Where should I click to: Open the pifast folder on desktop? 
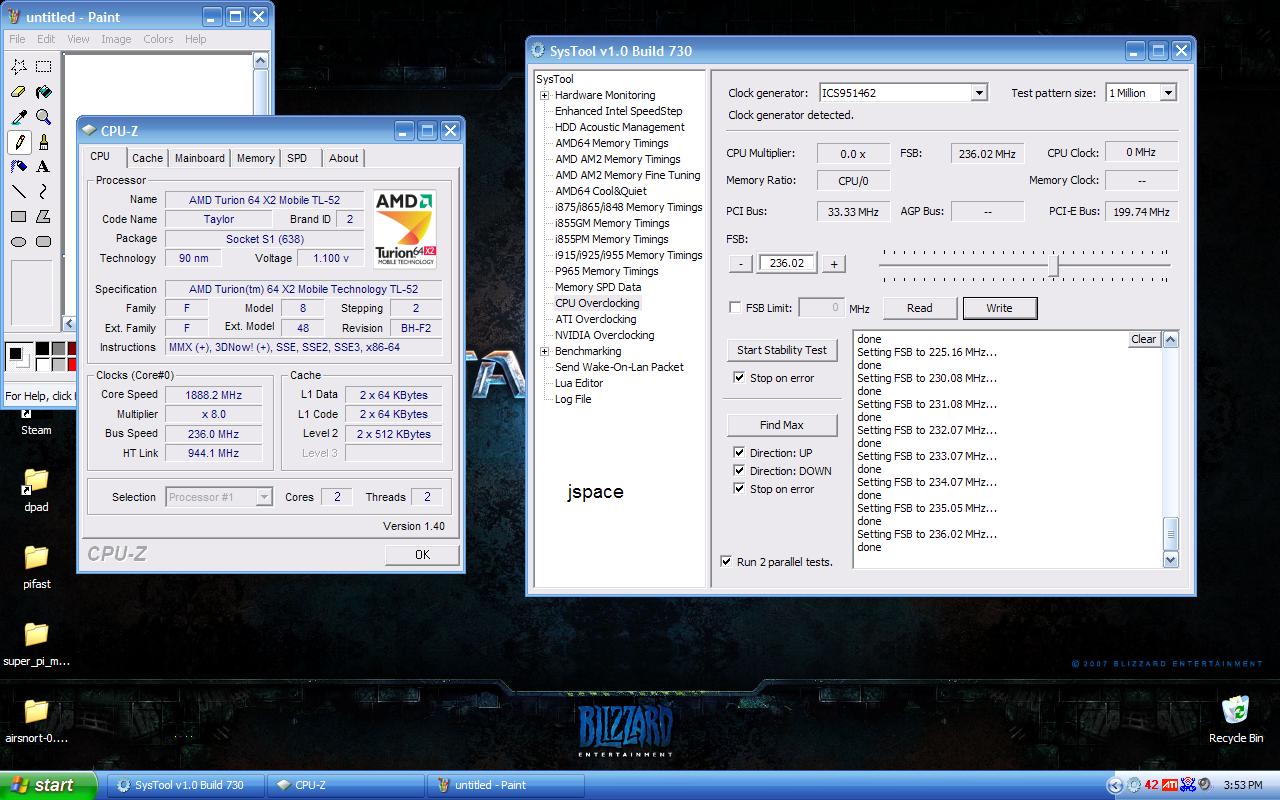(36, 566)
